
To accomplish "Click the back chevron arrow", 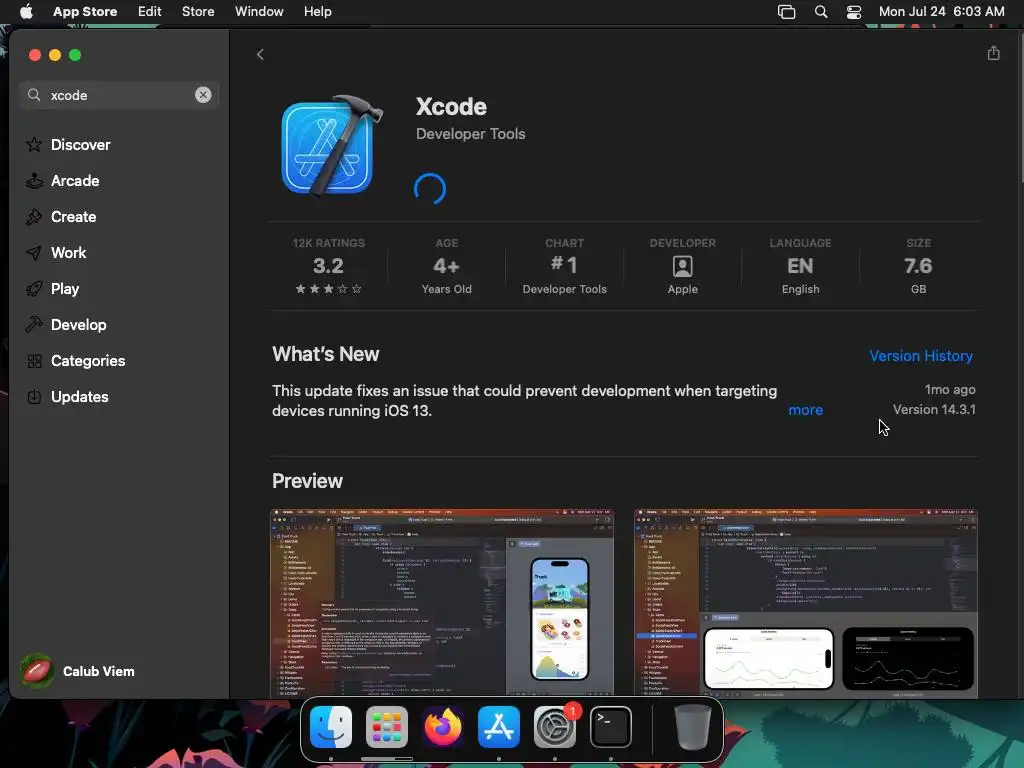I will (x=260, y=55).
